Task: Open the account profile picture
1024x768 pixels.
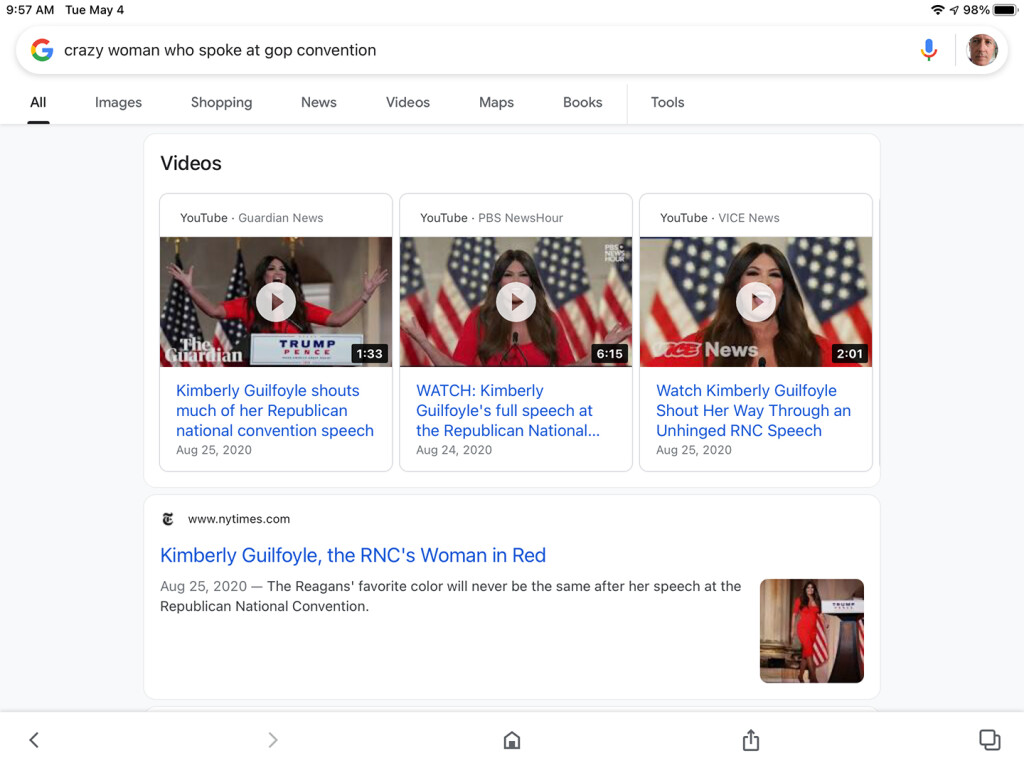Action: [x=982, y=50]
